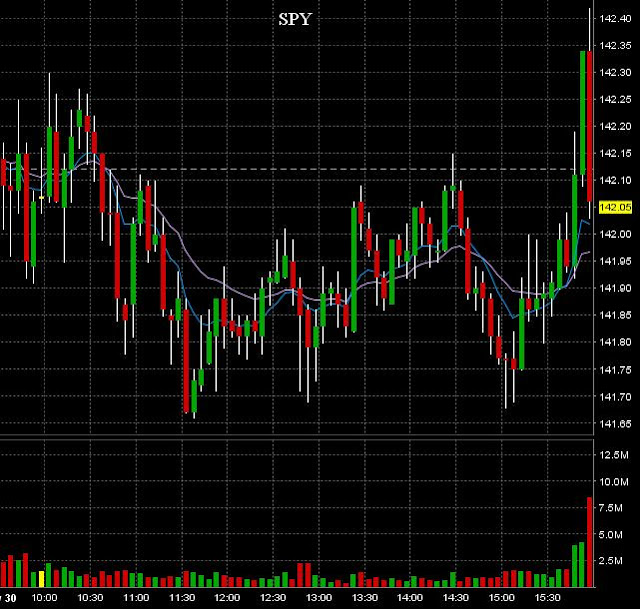Image resolution: width=640 pixels, height=609 pixels.
Task: Click the 141.90 price axis label
Action: tap(615, 288)
